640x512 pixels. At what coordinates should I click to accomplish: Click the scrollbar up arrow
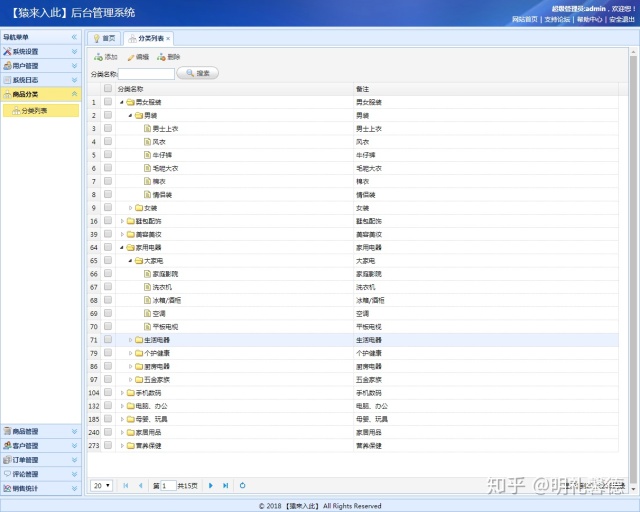(x=633, y=52)
